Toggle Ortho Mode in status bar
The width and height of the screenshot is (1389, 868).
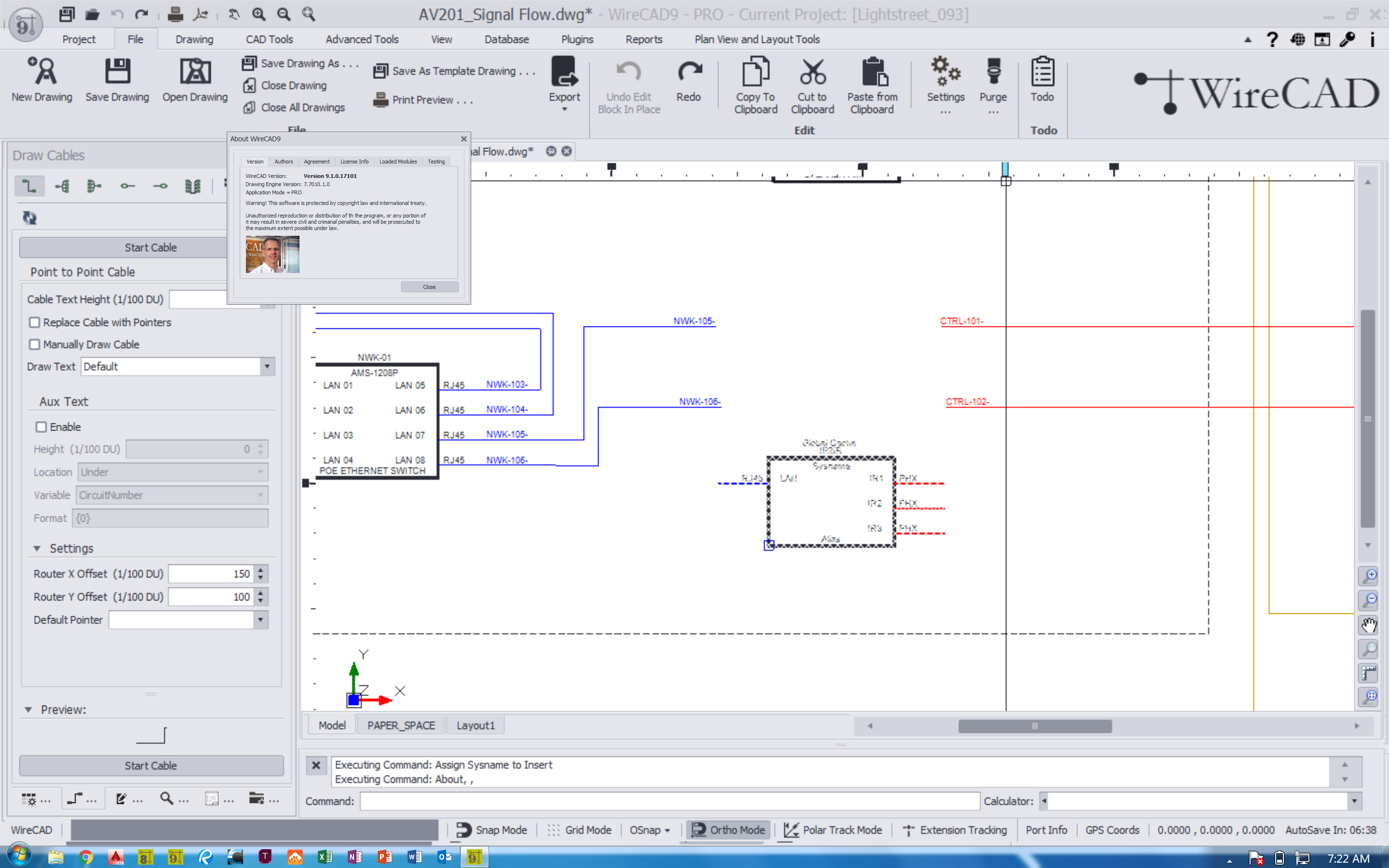tap(728, 830)
